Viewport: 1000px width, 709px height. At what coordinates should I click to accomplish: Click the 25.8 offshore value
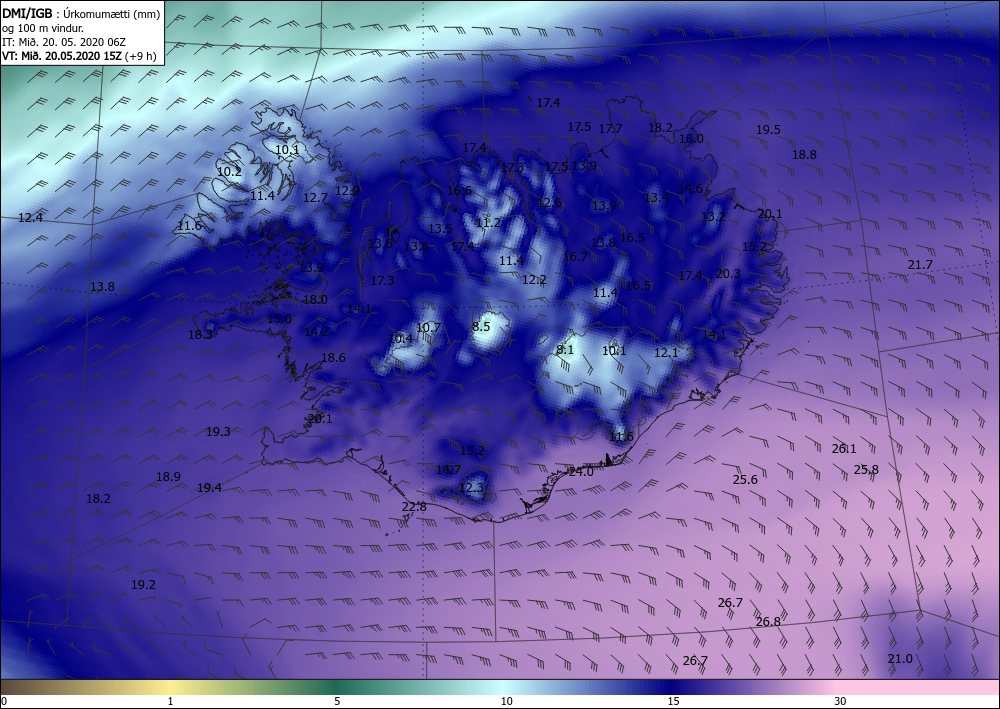click(866, 469)
